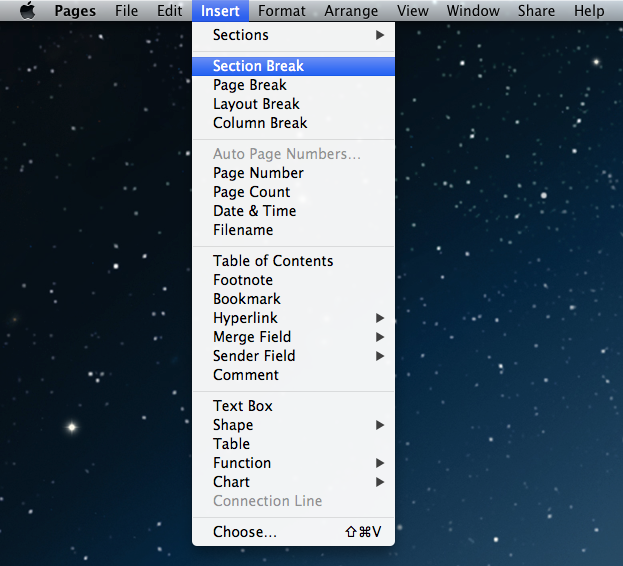Insert a Footnote

coord(293,280)
